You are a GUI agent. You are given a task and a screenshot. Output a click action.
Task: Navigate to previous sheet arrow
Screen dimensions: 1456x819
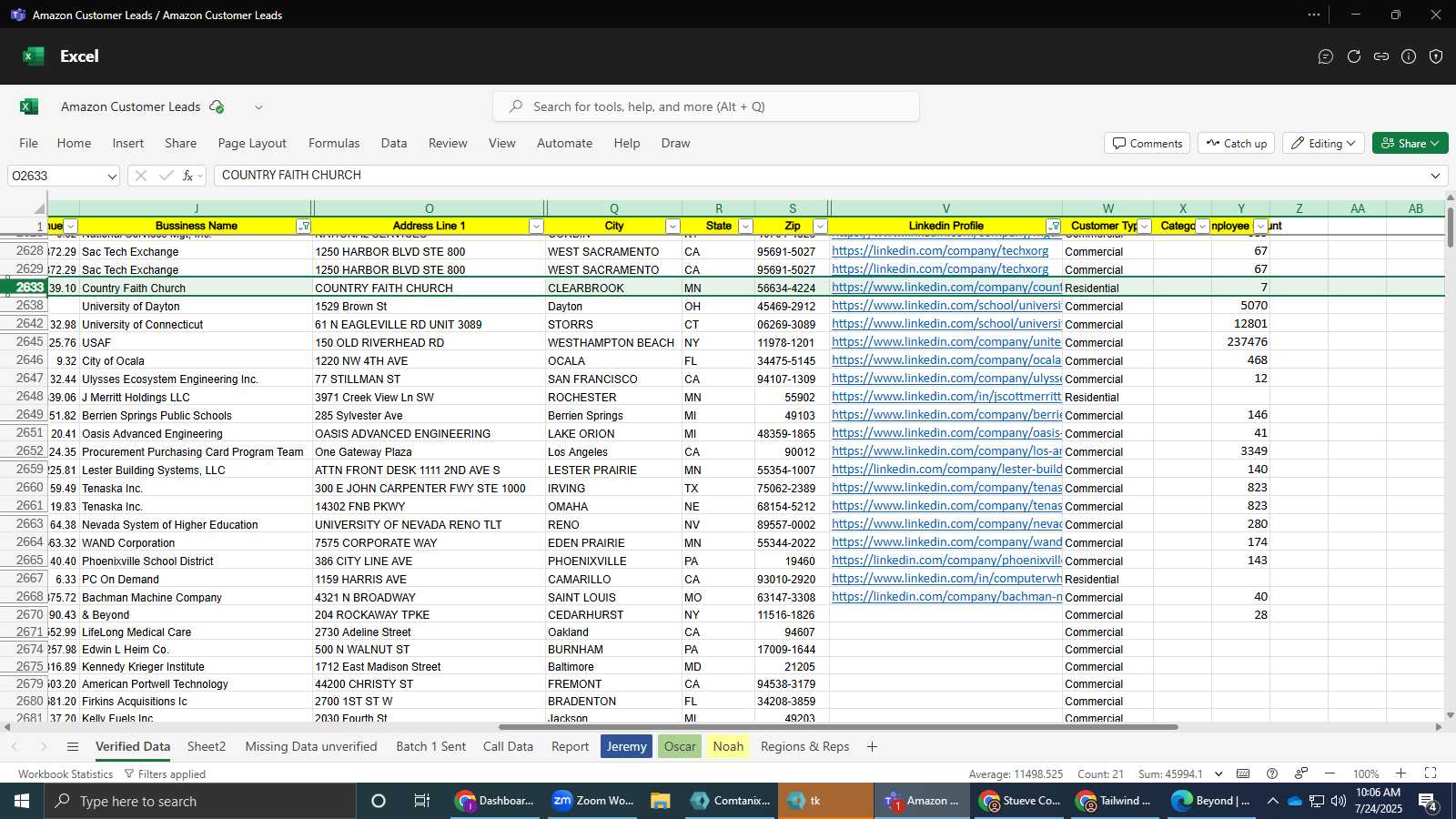coord(15,747)
